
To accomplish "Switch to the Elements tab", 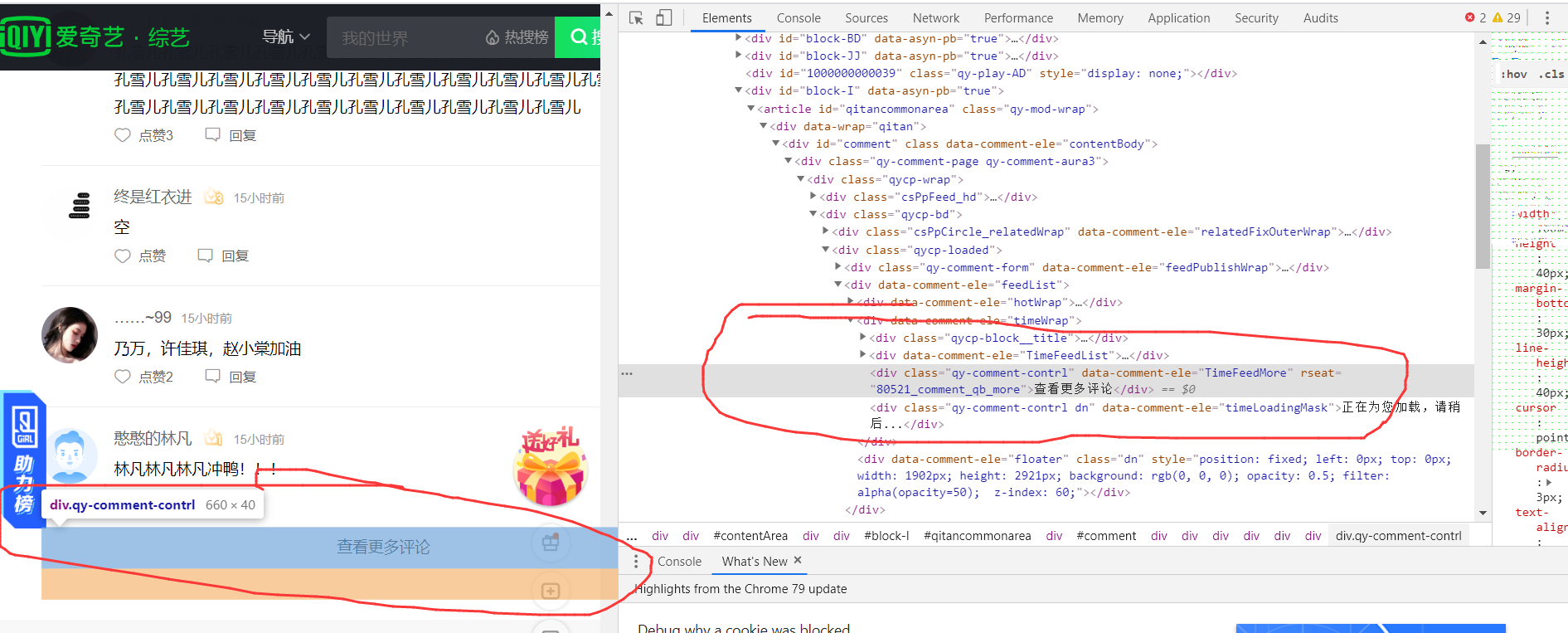I will coord(726,17).
